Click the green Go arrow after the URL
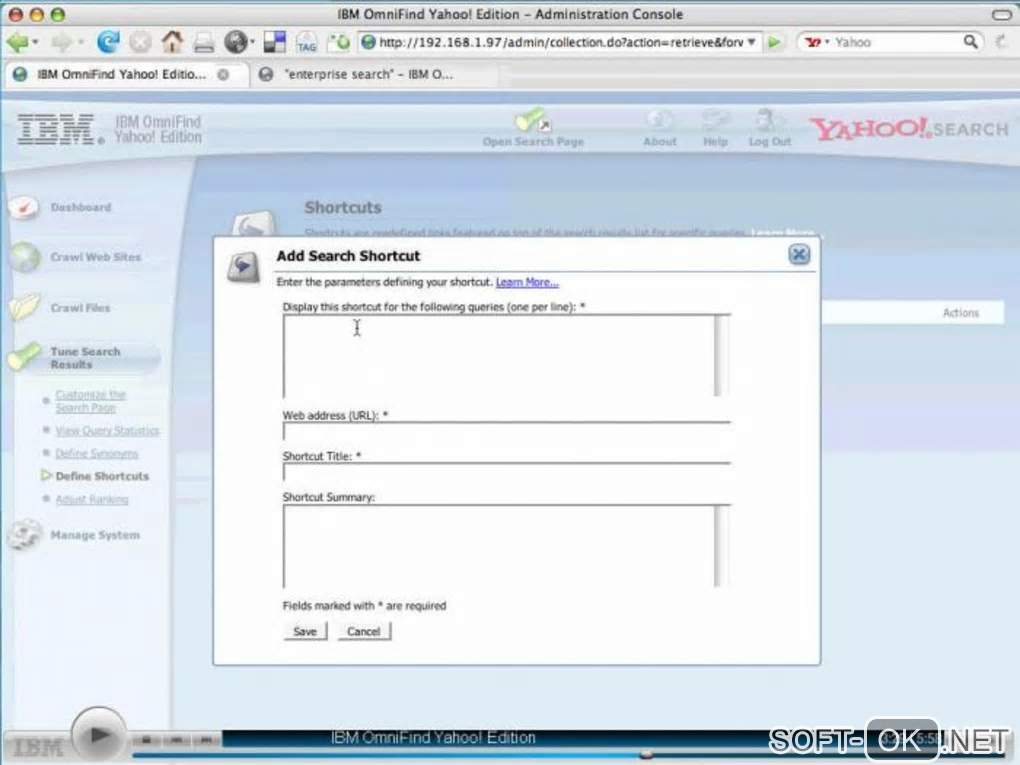The height and width of the screenshot is (765, 1020). 774,42
